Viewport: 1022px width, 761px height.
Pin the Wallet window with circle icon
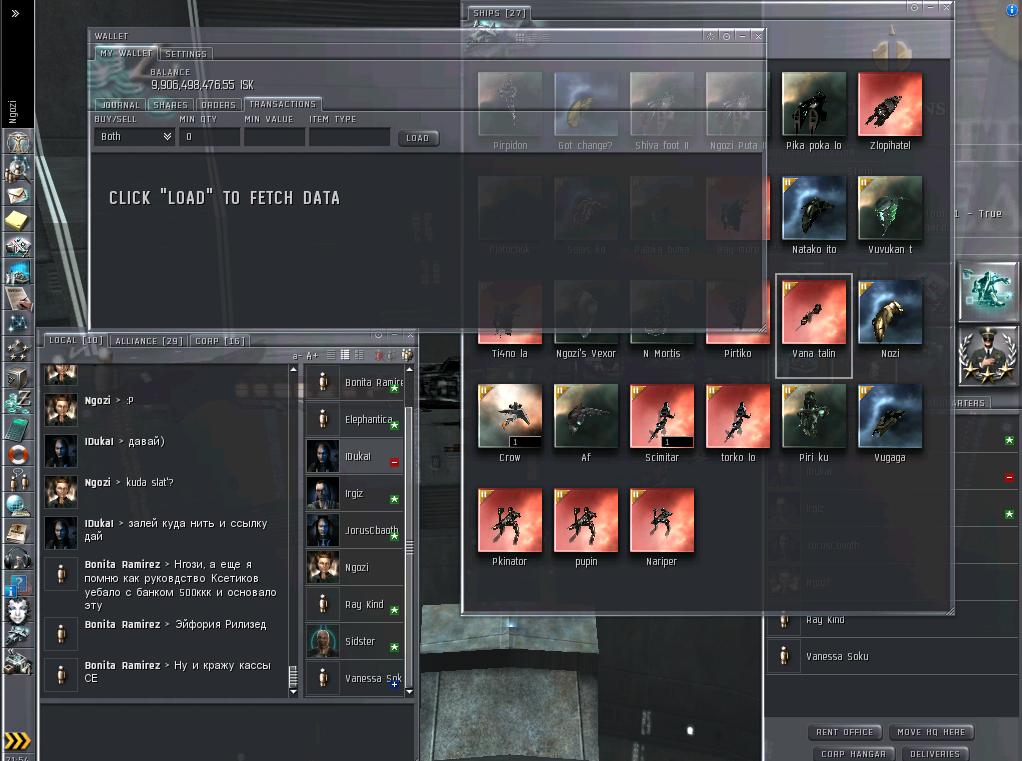tap(727, 36)
